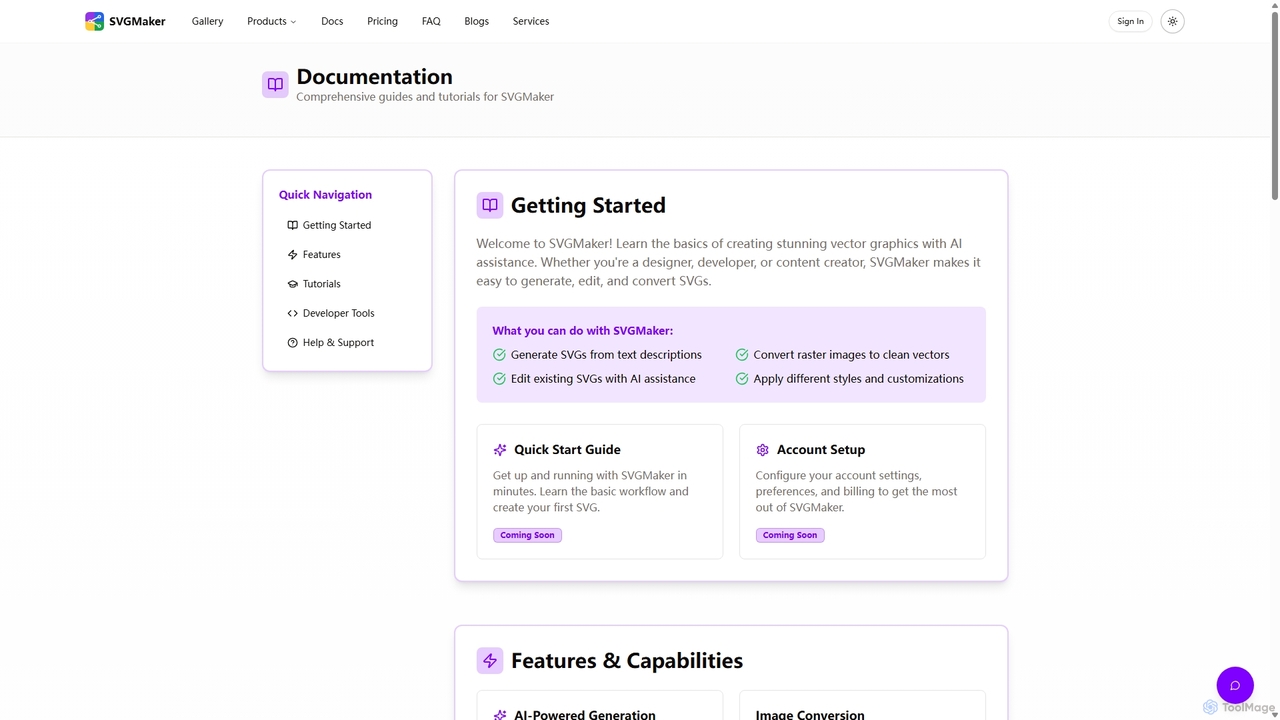This screenshot has width=1280, height=720.
Task: Open the Account Setup card title
Action: [821, 450]
